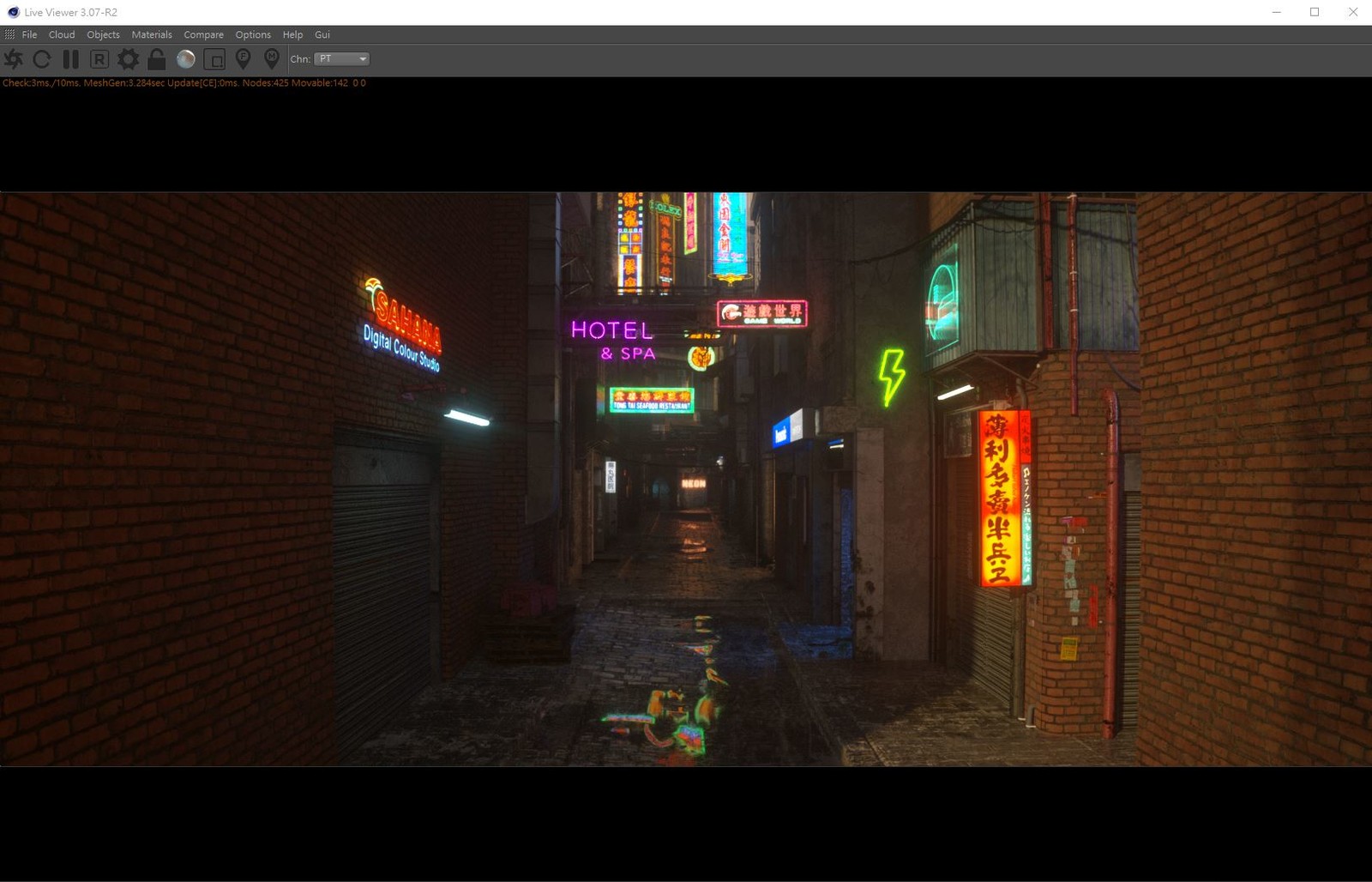The image size is (1372, 882).
Task: Minimize the Live Viewer window
Action: point(1276,12)
